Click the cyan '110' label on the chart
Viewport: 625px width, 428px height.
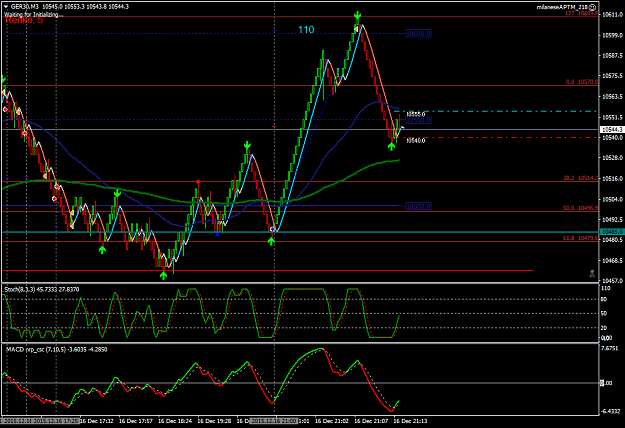pyautogui.click(x=306, y=29)
